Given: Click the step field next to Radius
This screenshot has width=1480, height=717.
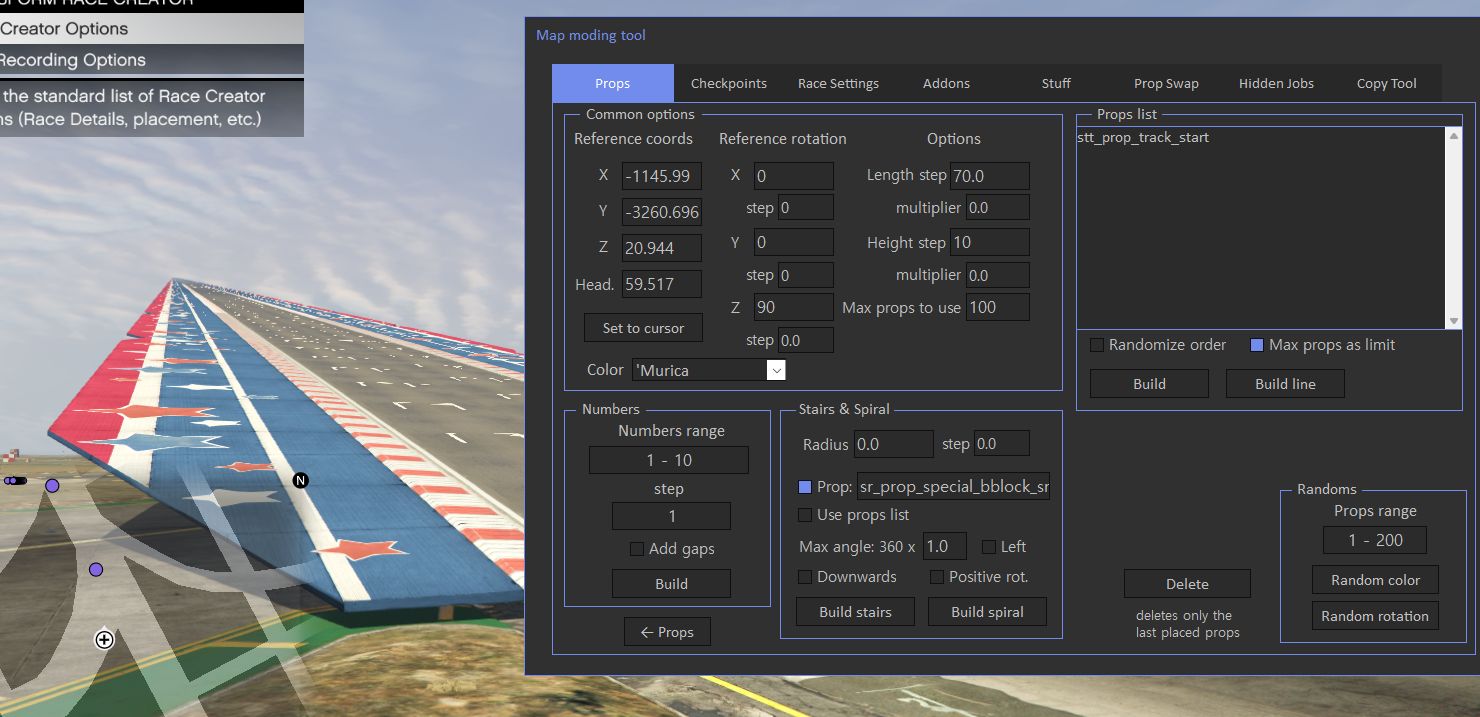Looking at the screenshot, I should (1002, 444).
